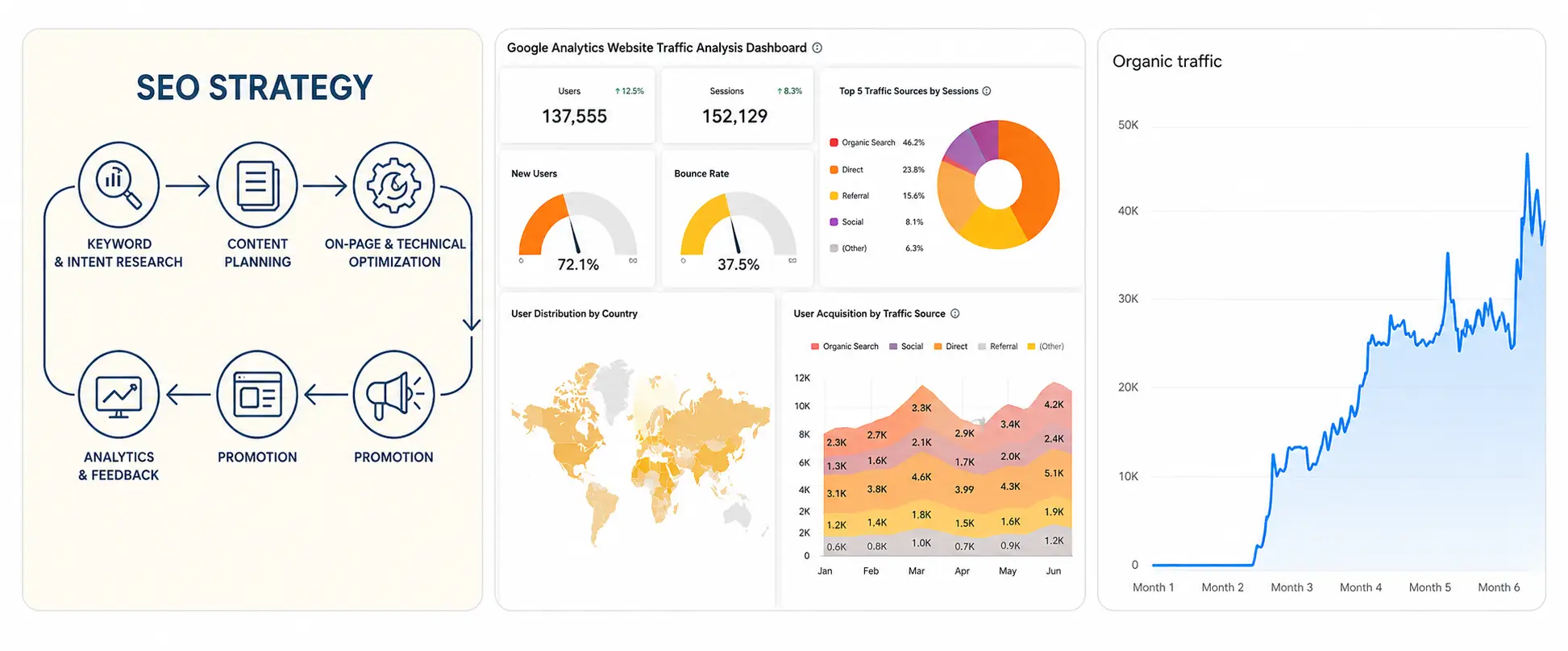Click the Users 137,555 metric card
Viewport: 1568px width, 651px height.
[576, 107]
